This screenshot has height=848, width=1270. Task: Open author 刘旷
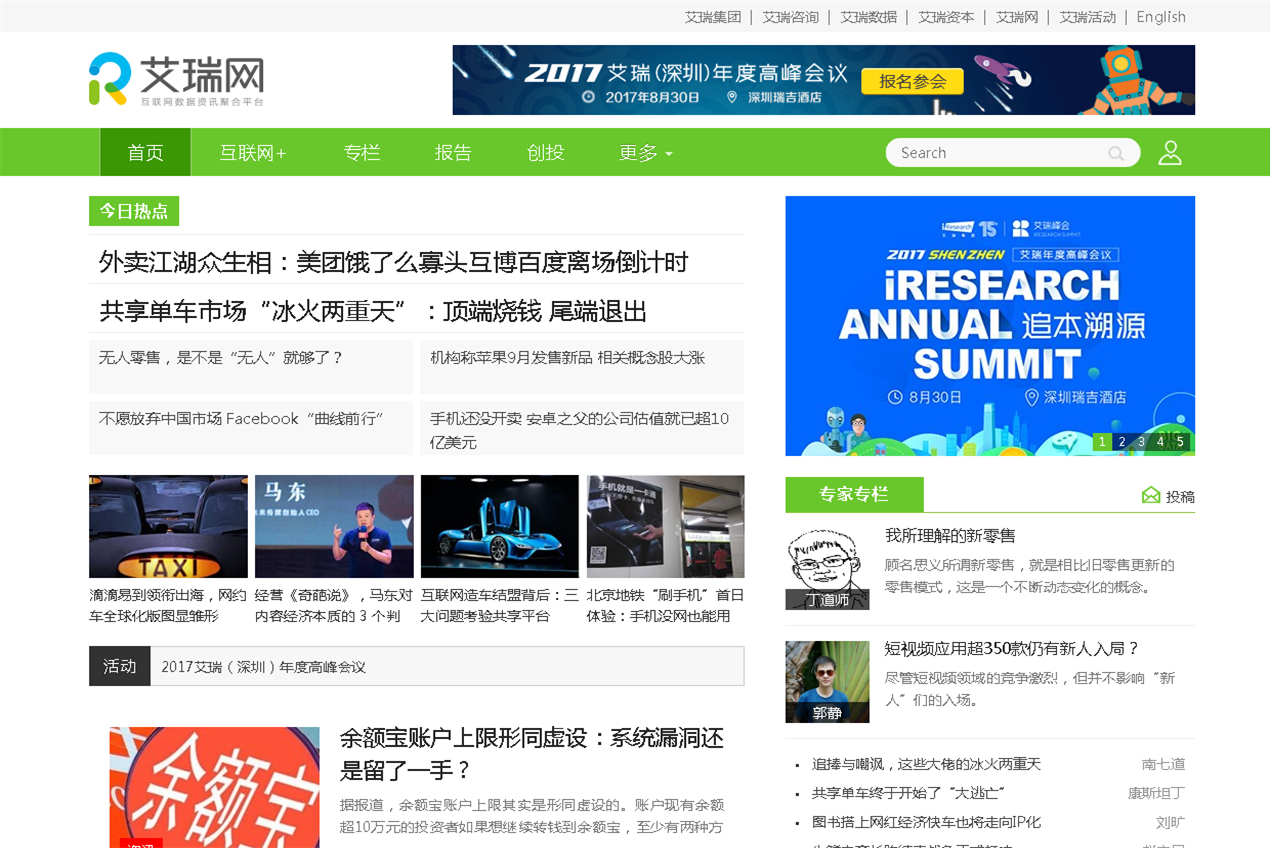coord(1171,822)
